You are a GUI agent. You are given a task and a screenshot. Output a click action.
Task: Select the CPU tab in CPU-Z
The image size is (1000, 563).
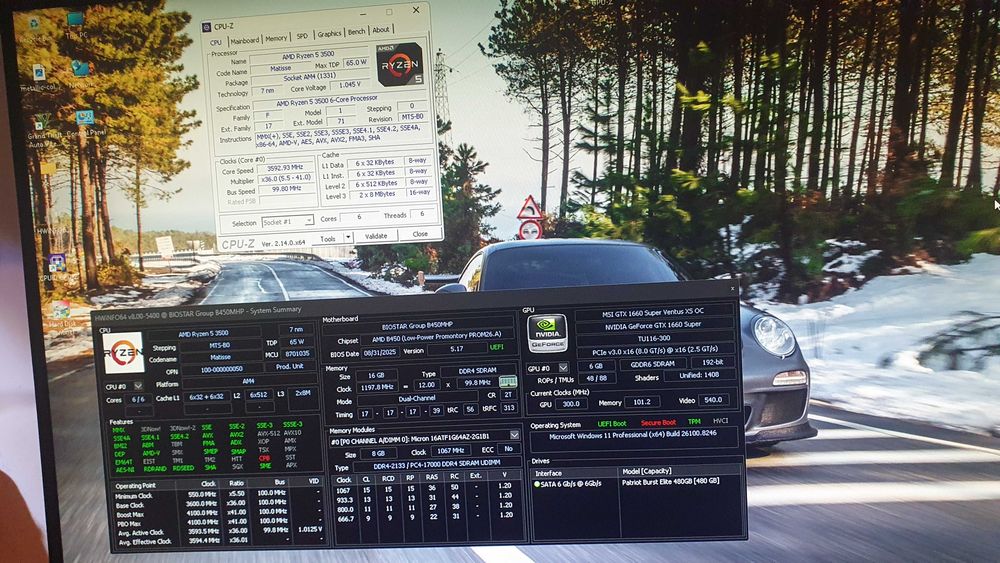point(216,41)
